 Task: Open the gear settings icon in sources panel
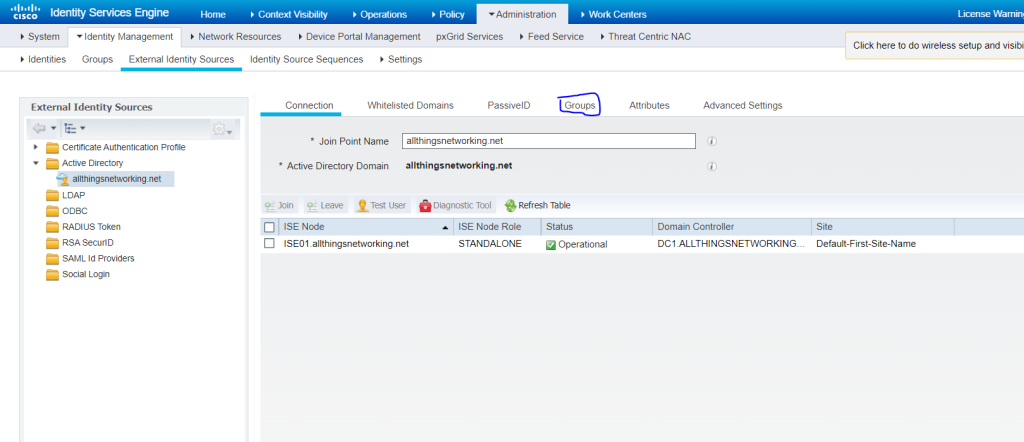pyautogui.click(x=219, y=129)
